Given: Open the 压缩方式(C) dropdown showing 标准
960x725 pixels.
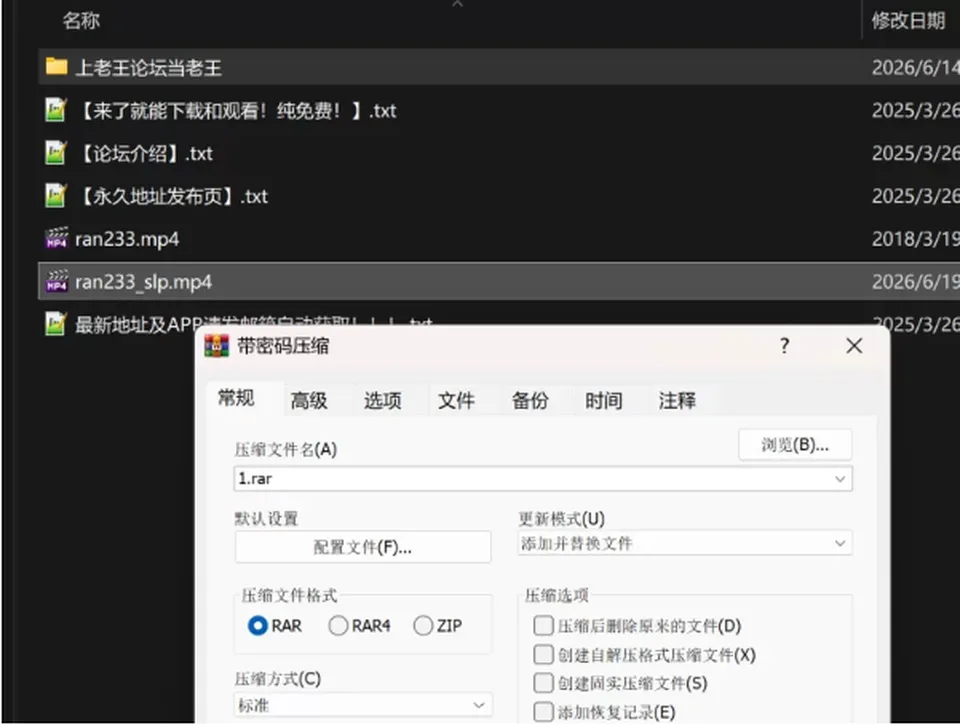Looking at the screenshot, I should 362,705.
